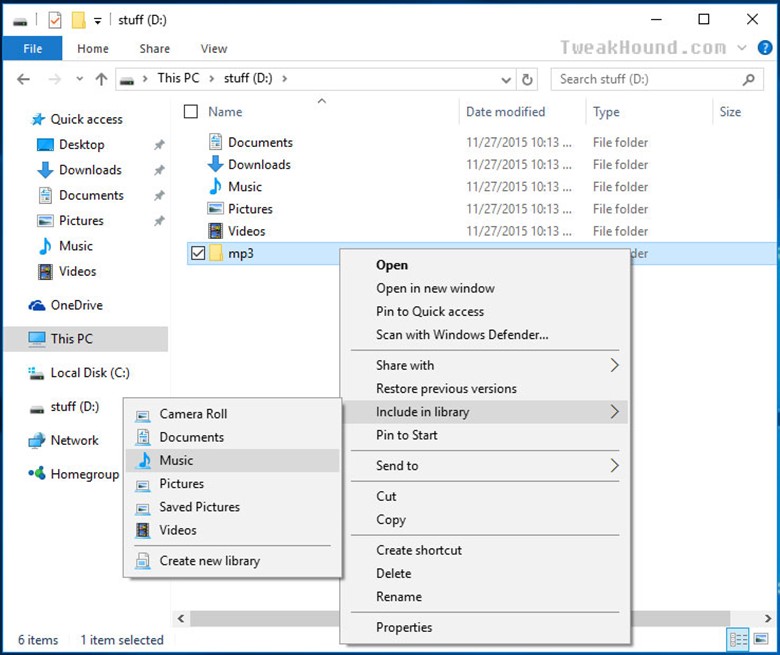The image size is (780, 655).
Task: Open the Customize Quick Access Toolbar dropdown
Action: 98,21
